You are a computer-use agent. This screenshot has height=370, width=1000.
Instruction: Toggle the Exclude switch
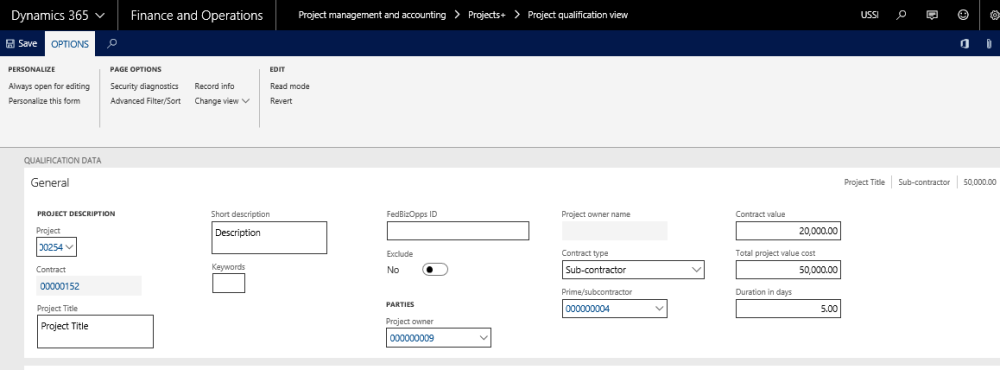[x=435, y=269]
